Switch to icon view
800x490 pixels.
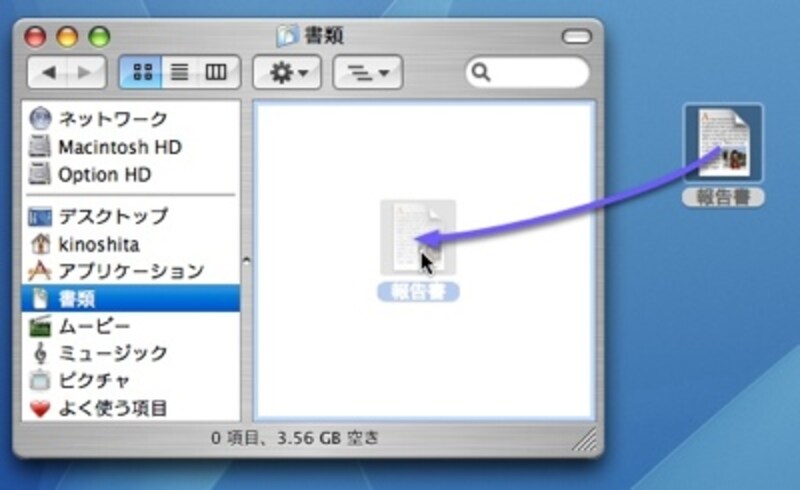[x=141, y=72]
